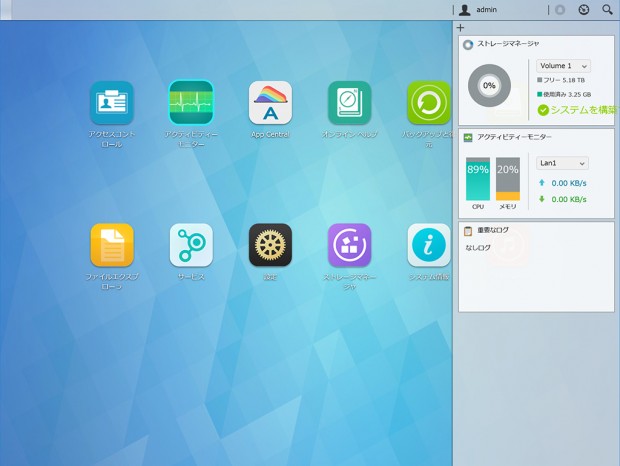The image size is (620, 466).
Task: Click the green system status message
Action: pos(583,110)
